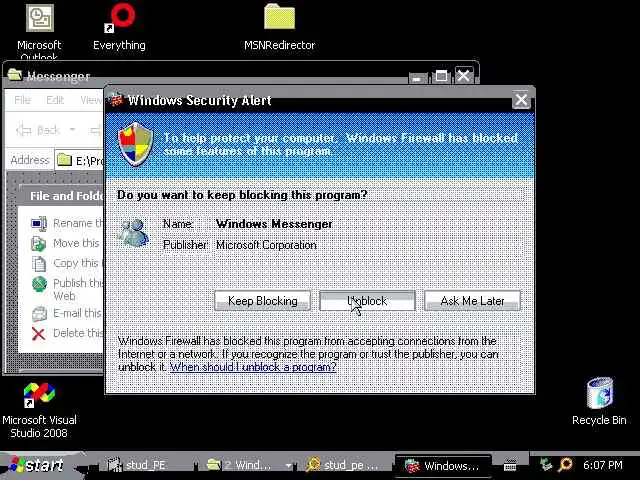The width and height of the screenshot is (640, 480).
Task: Activate the 'Windows...' alert taskbar button
Action: [x=443, y=466]
